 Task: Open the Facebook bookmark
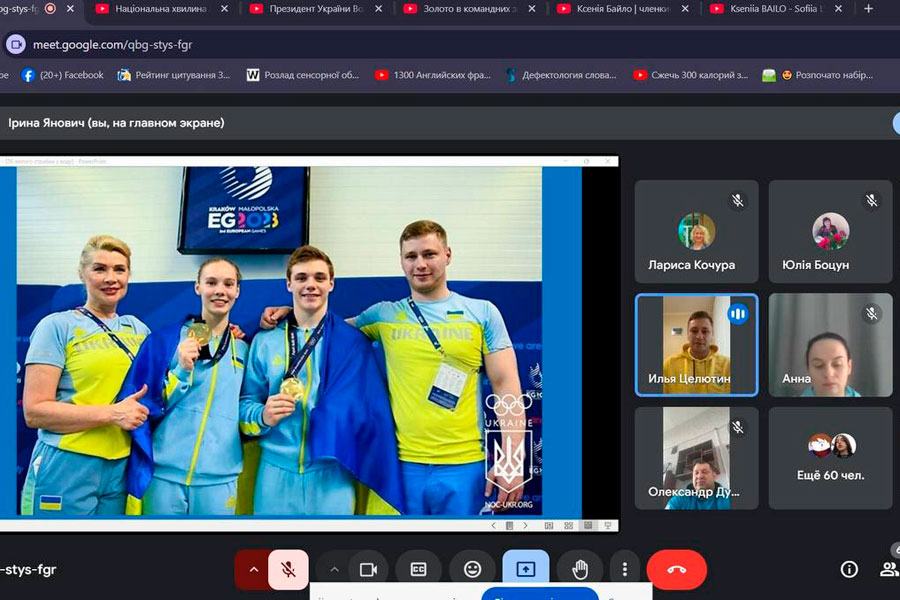62,75
